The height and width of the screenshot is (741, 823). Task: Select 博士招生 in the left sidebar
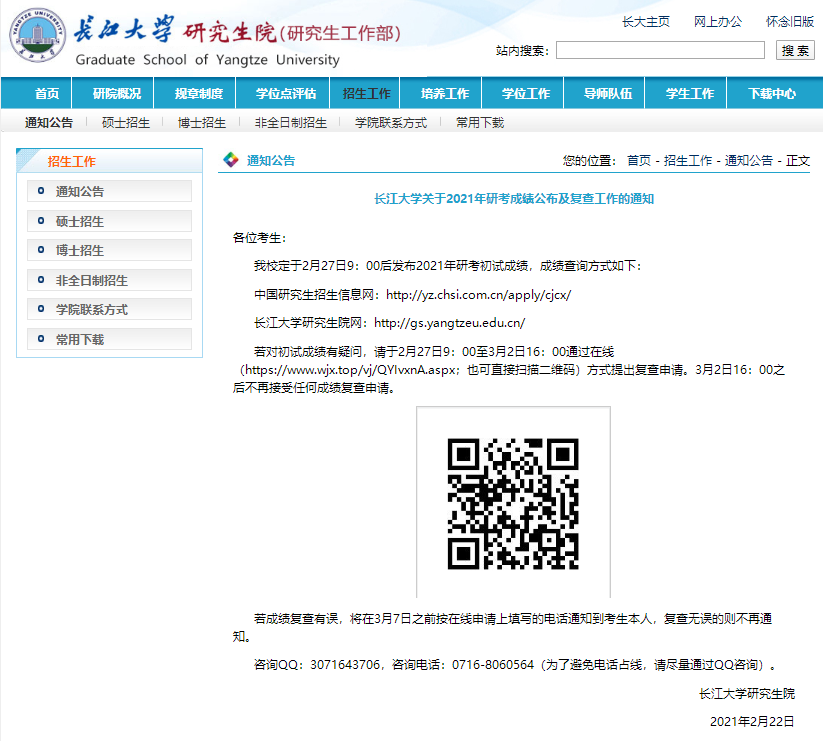click(80, 251)
